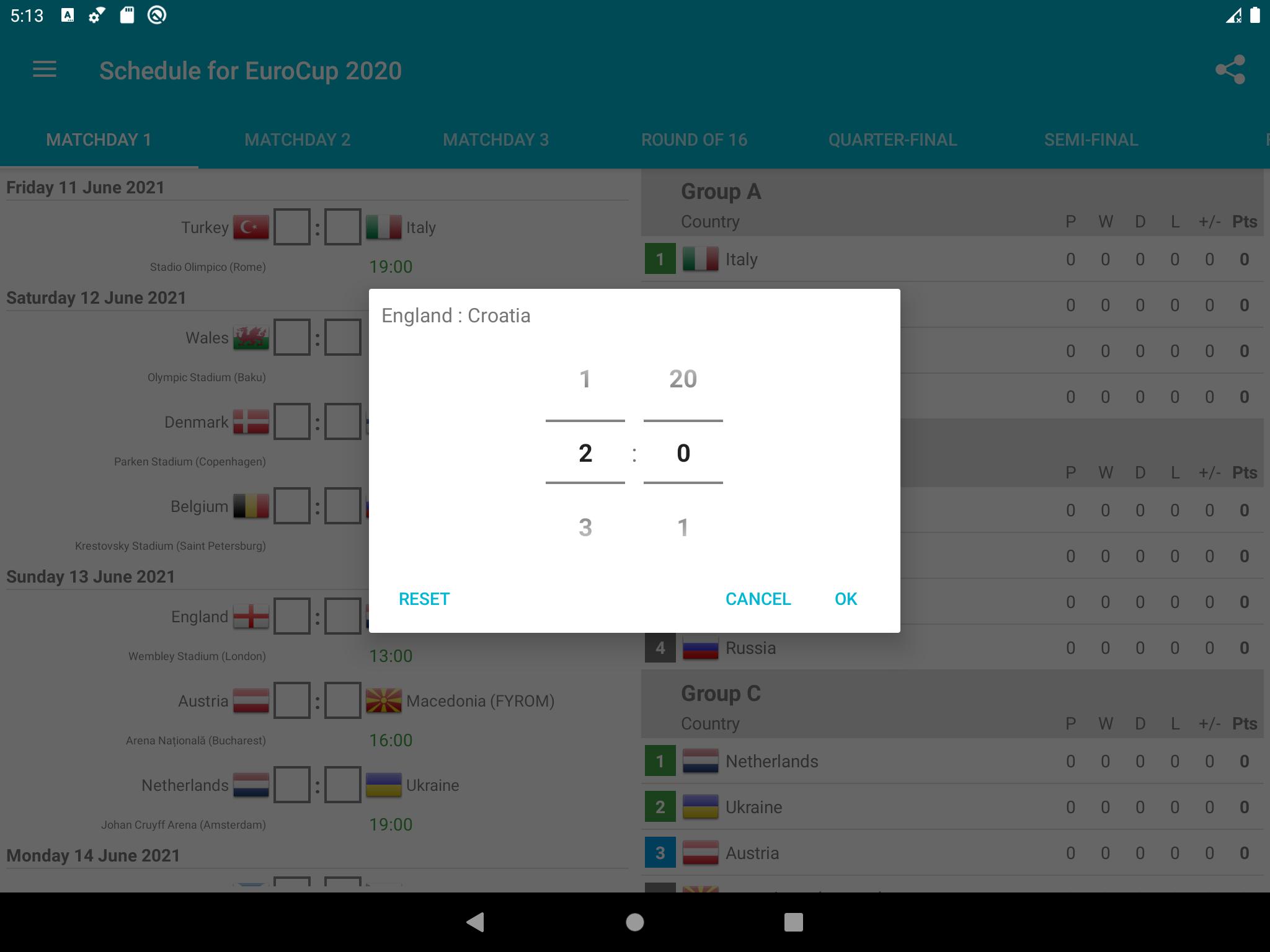Select MATCHDAY 2 tab
This screenshot has height=952, width=1270.
click(x=298, y=139)
